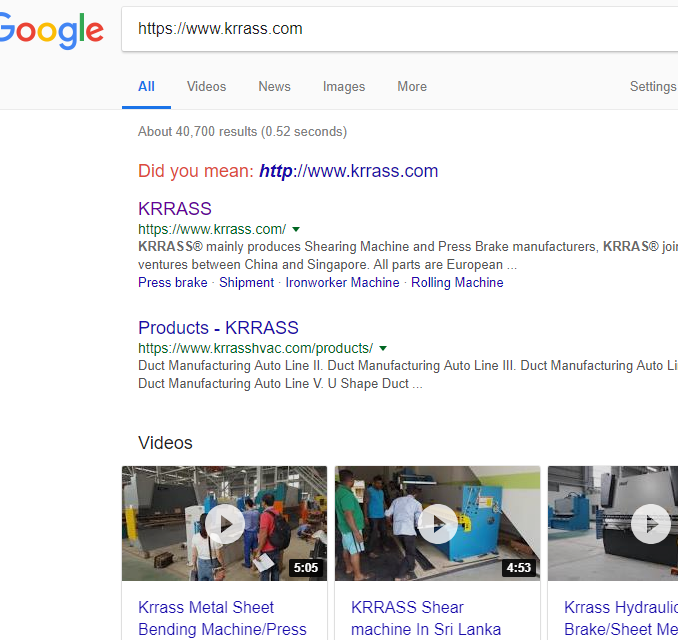
Task: Open the News tab
Action: (x=274, y=86)
